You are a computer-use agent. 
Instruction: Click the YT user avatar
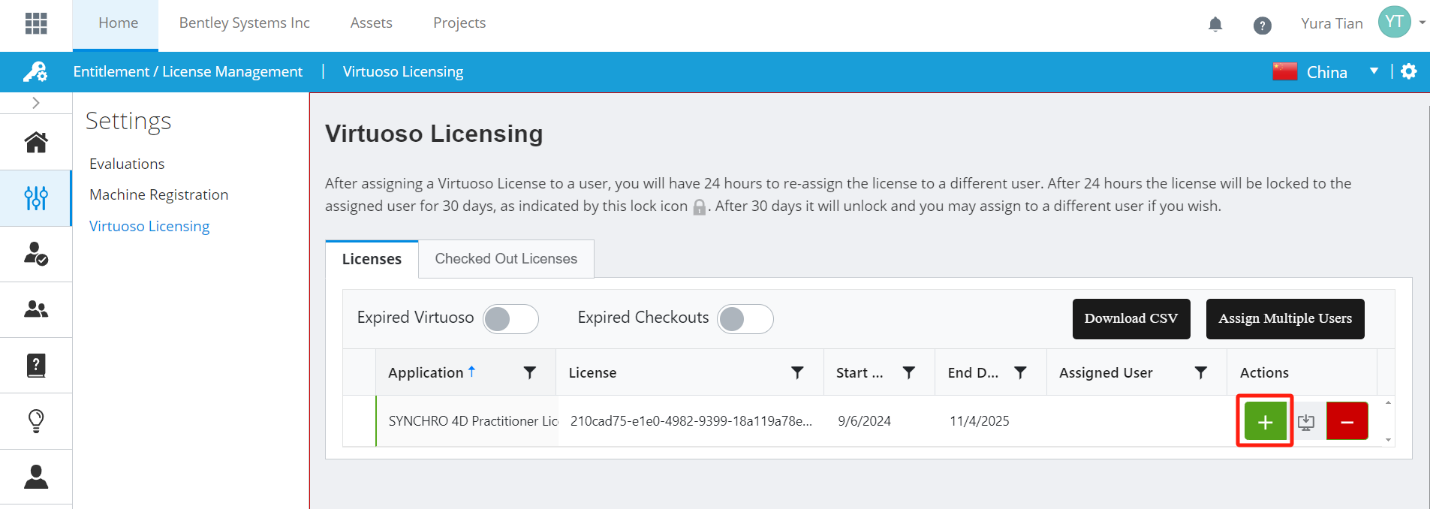coord(1394,22)
